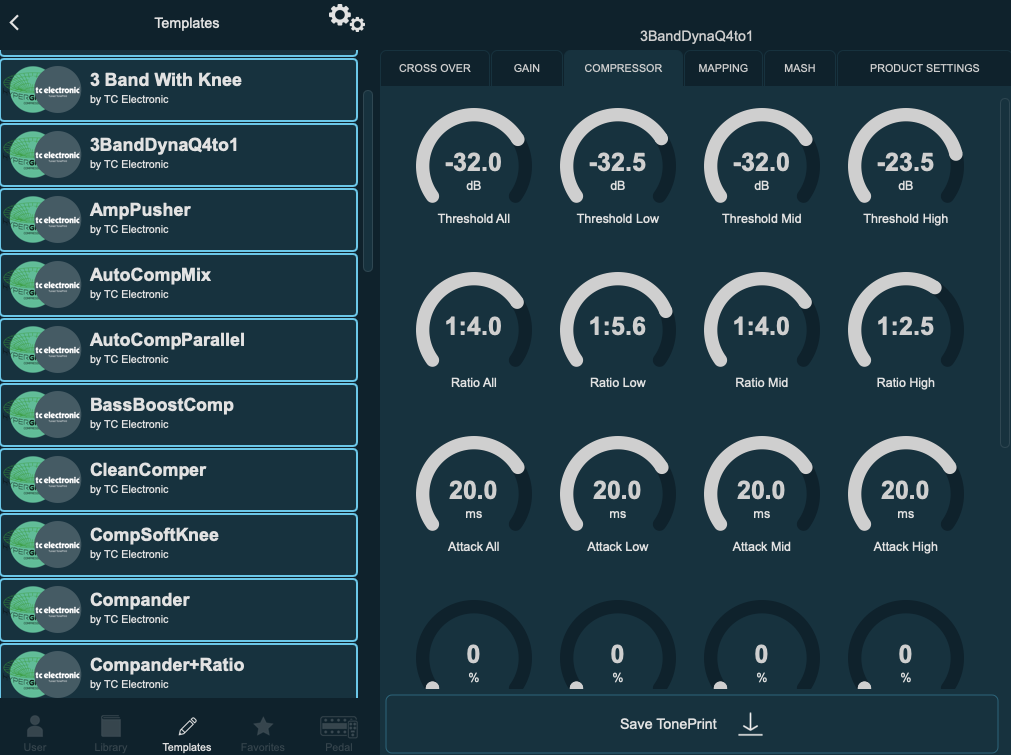The height and width of the screenshot is (755, 1011).
Task: Open the User tab icon
Action: click(x=35, y=726)
